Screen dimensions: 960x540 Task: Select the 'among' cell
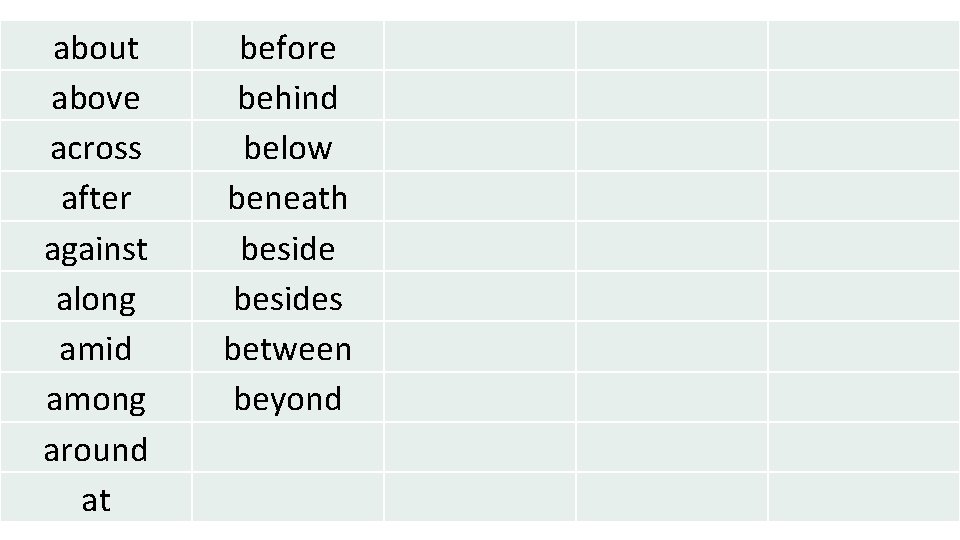(96, 397)
